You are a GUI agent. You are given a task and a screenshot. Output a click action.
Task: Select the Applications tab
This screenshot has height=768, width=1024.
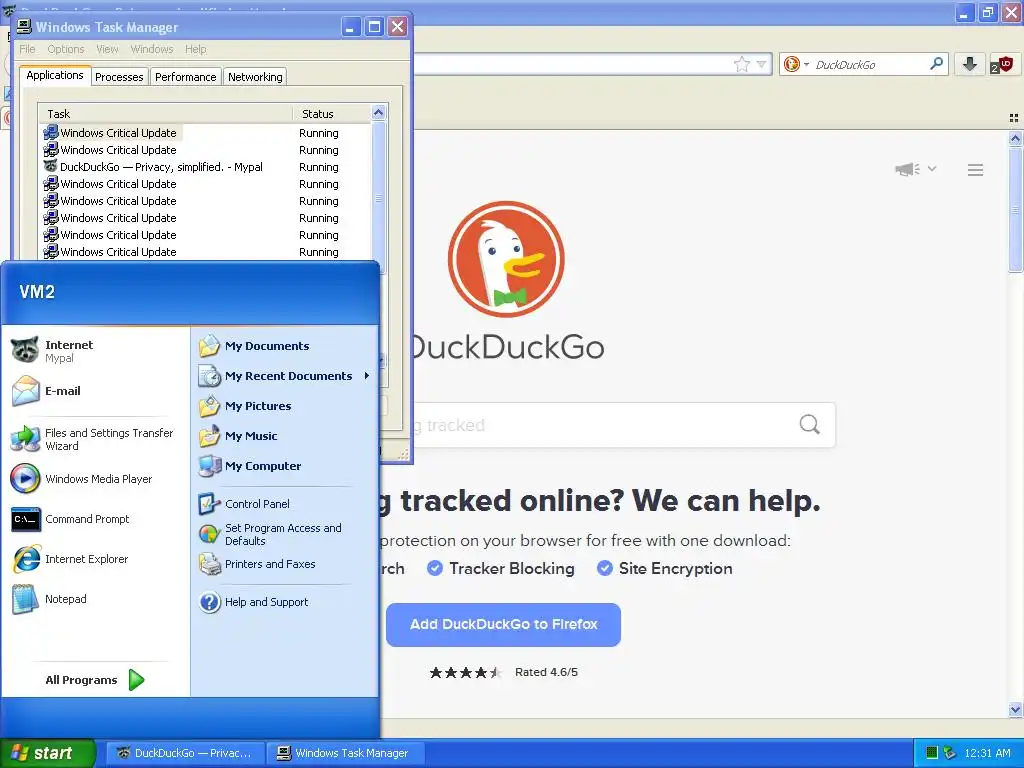(x=55, y=75)
